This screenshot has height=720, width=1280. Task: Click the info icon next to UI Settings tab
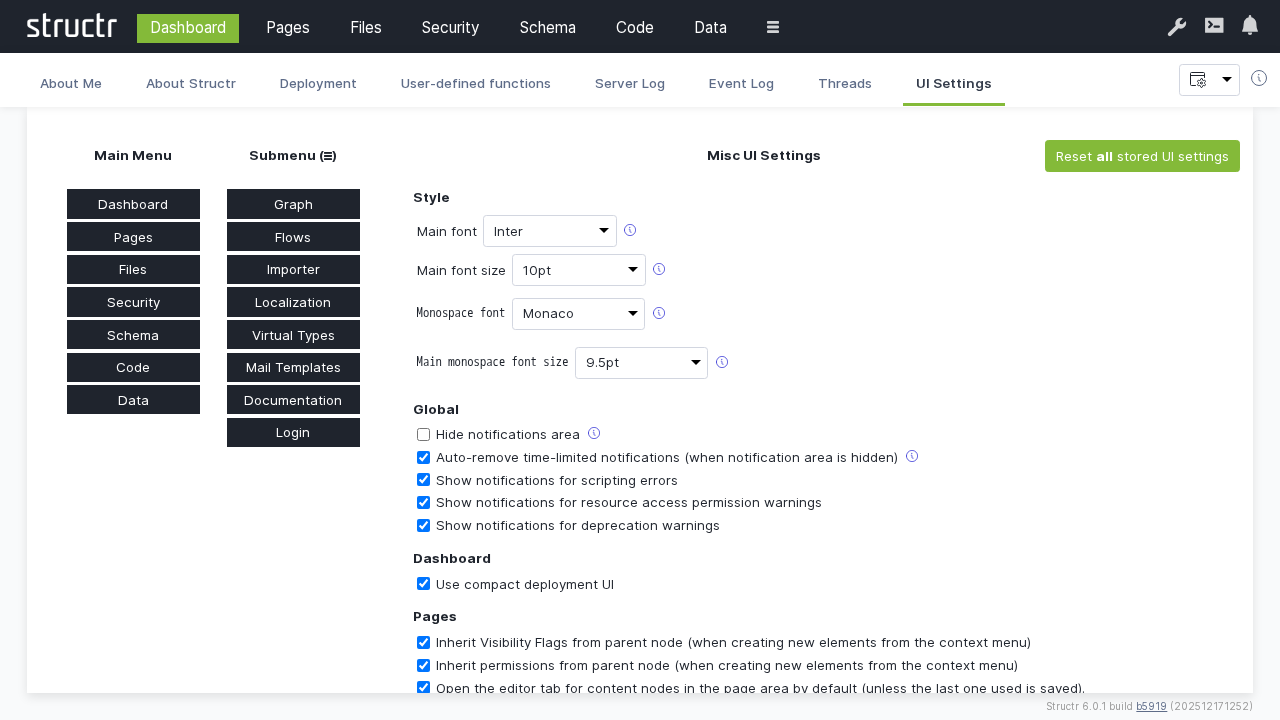pos(1259,77)
